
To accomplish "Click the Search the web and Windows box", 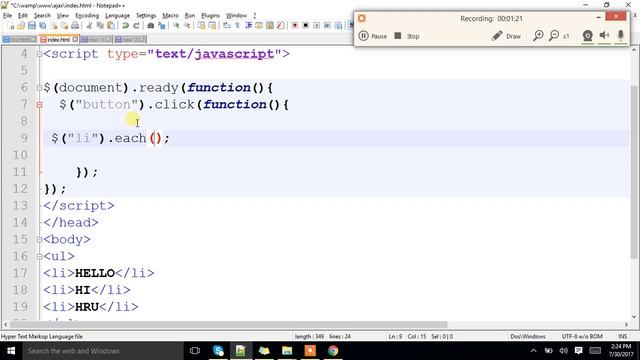I will (x=102, y=351).
